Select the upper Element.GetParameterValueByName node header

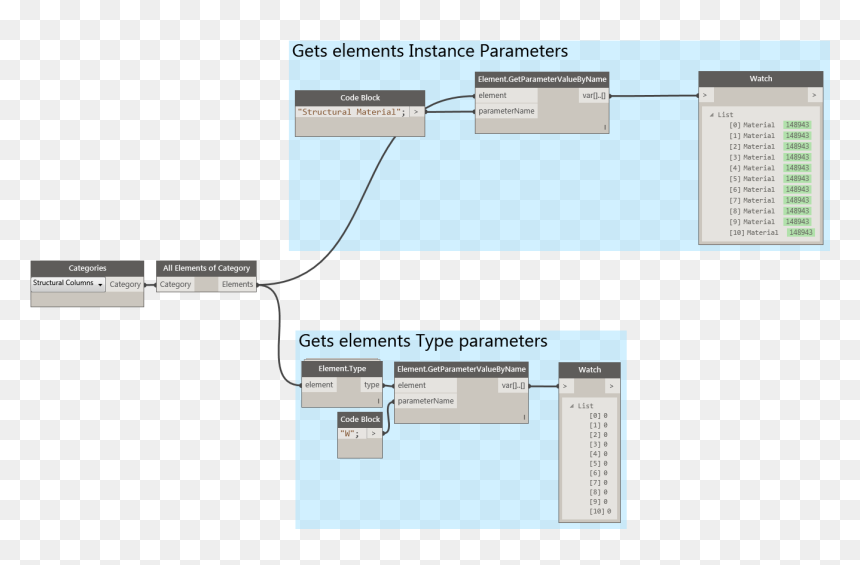(x=542, y=80)
